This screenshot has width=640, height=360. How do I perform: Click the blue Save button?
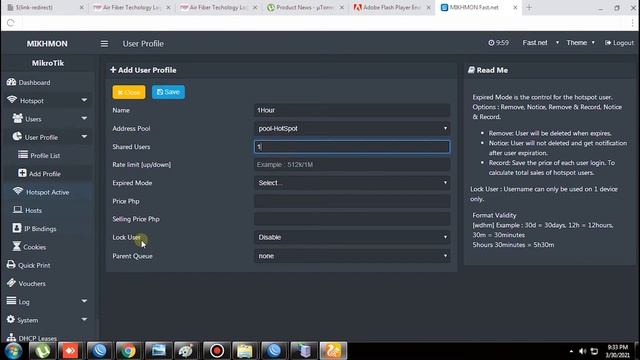point(168,92)
